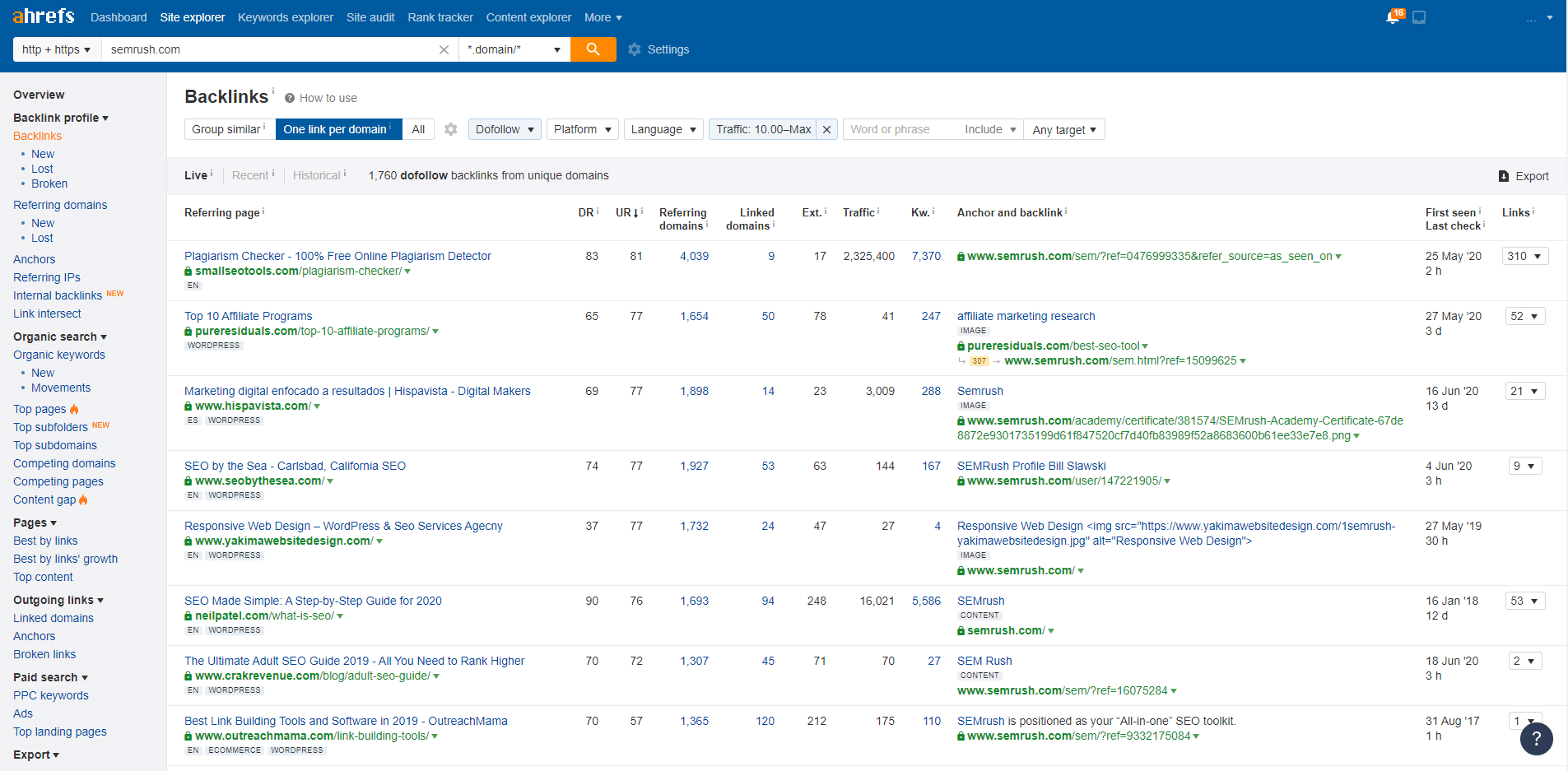This screenshot has width=1568, height=771.
Task: Expand smallseotools.com URL caret
Action: point(407,272)
